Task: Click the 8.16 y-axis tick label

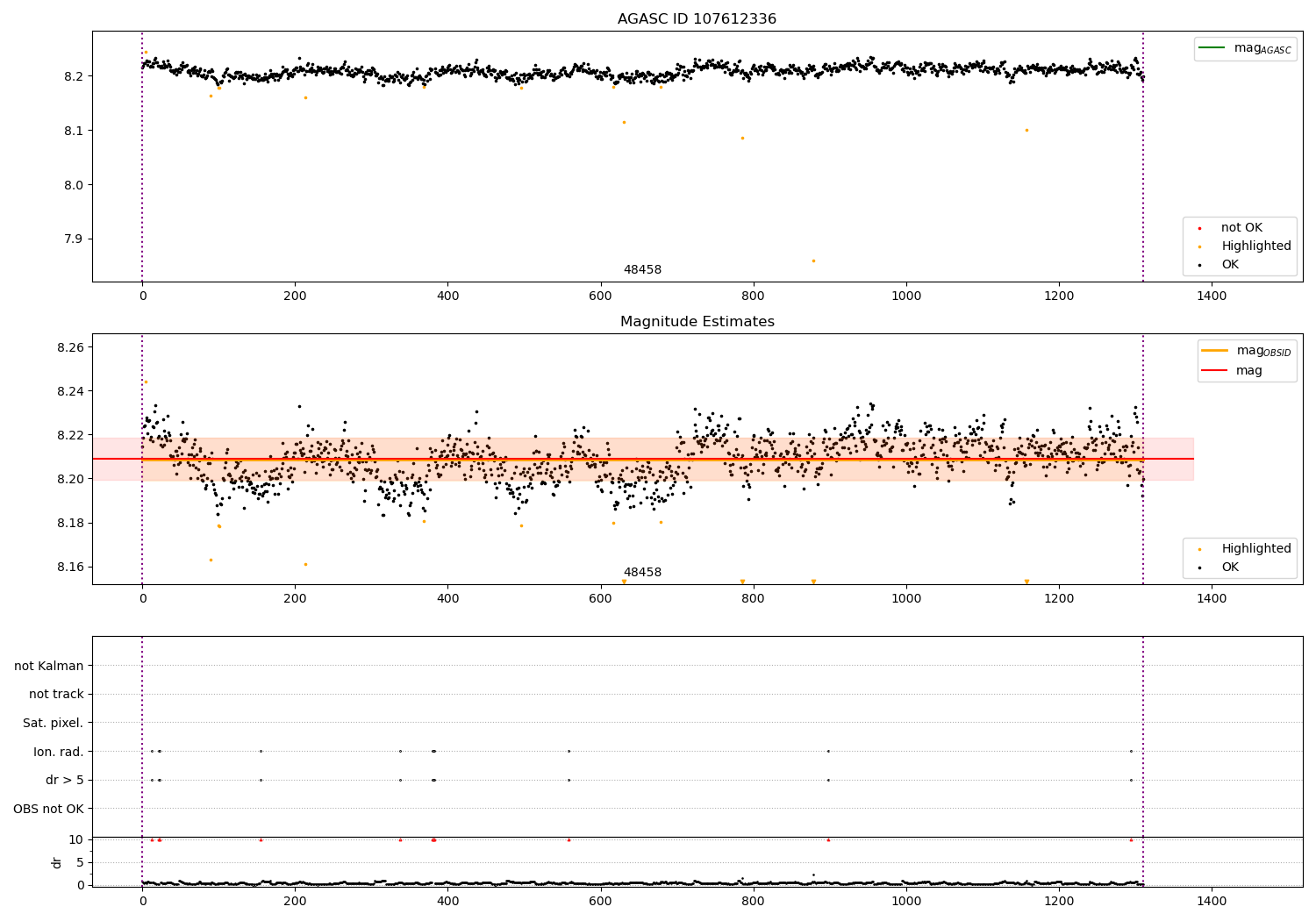Action: [70, 567]
